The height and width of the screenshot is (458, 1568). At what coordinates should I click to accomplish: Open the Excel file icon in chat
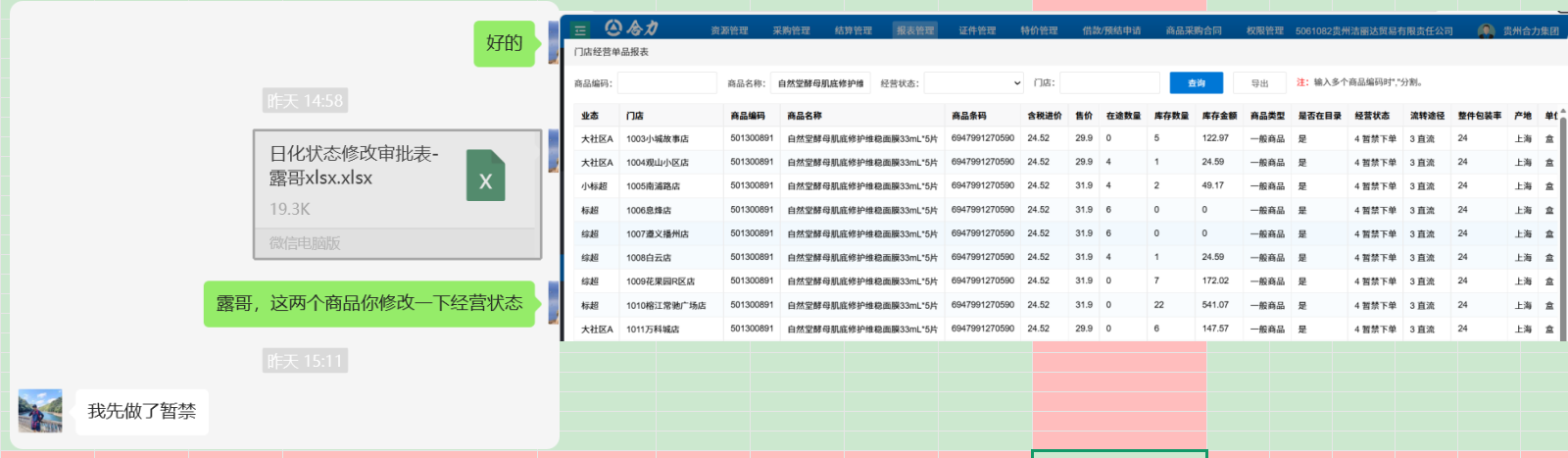485,176
